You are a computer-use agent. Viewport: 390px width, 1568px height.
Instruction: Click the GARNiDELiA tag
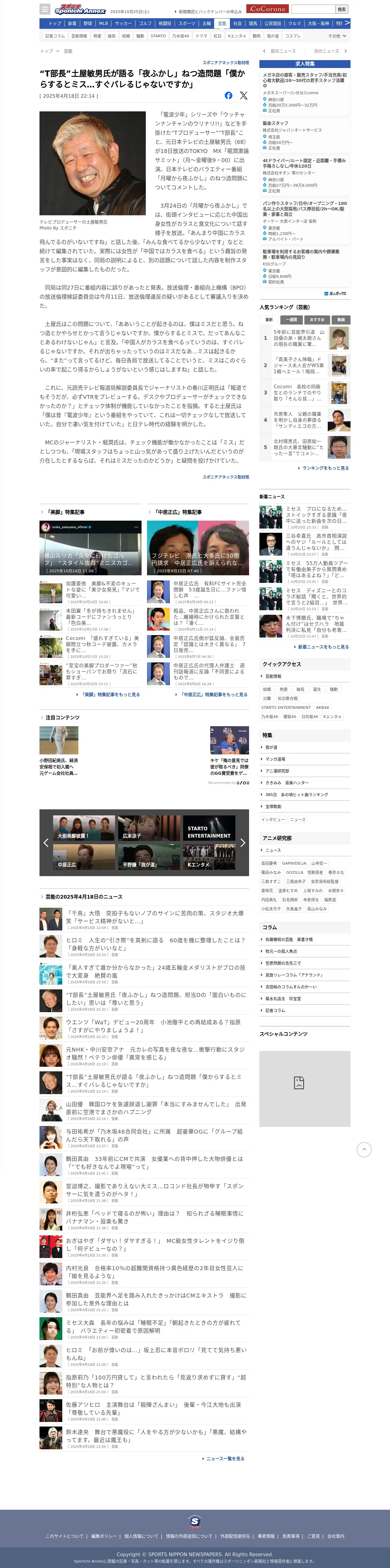point(294,863)
